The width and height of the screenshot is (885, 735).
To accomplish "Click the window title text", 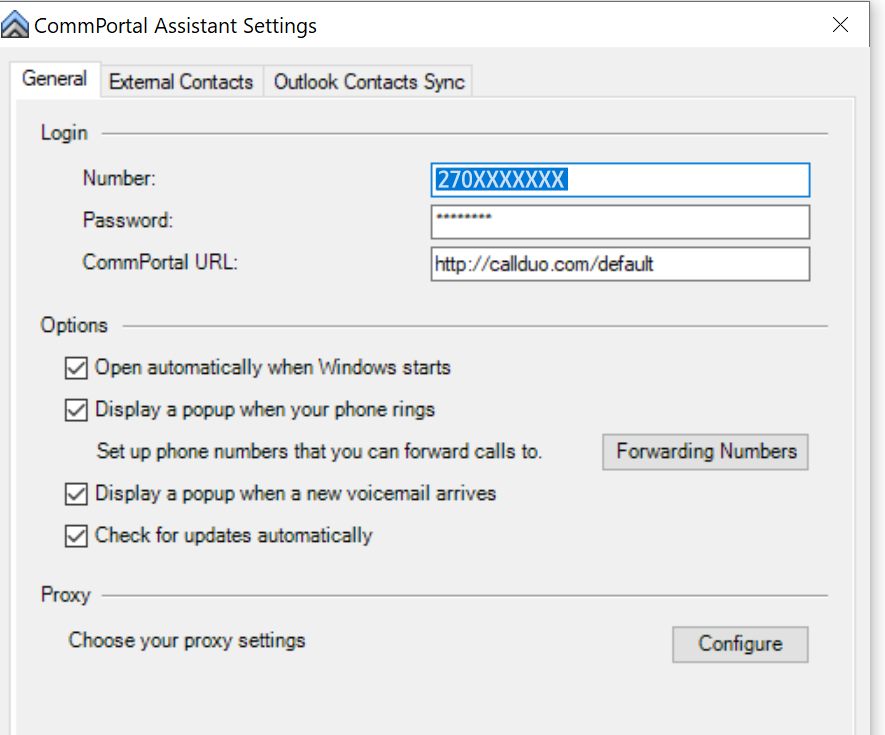I will point(176,26).
